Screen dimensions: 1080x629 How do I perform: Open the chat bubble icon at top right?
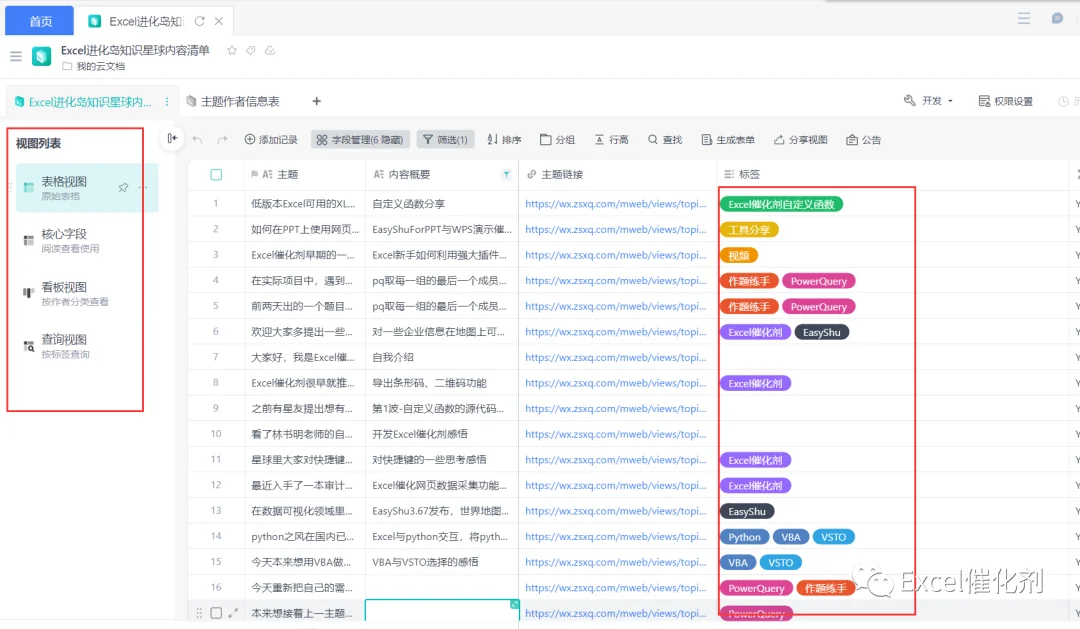[x=1057, y=19]
